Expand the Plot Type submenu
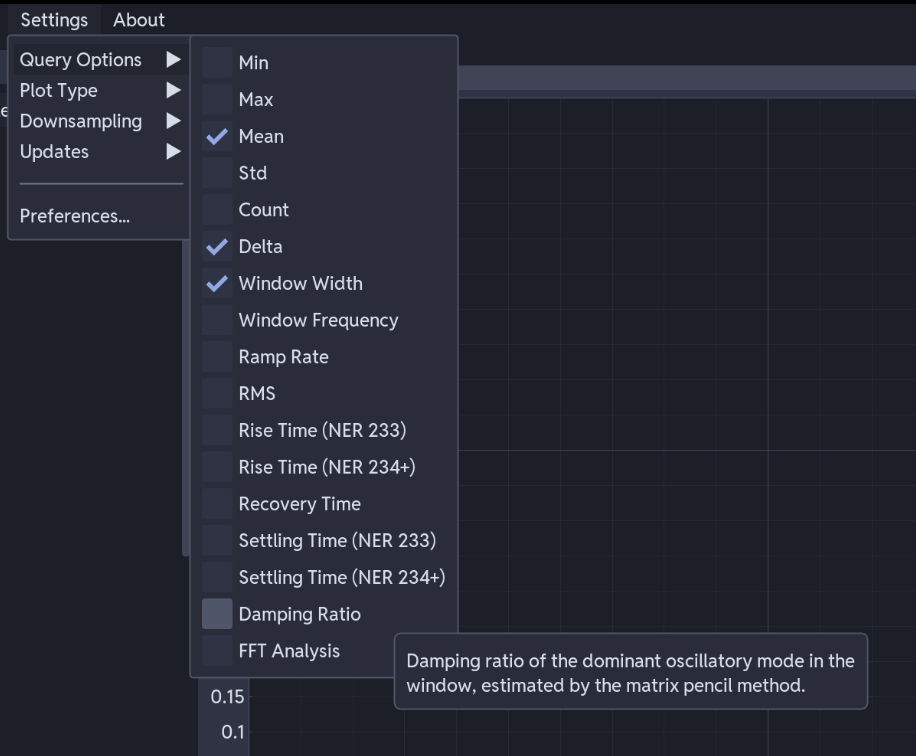This screenshot has width=916, height=756. pyautogui.click(x=100, y=91)
